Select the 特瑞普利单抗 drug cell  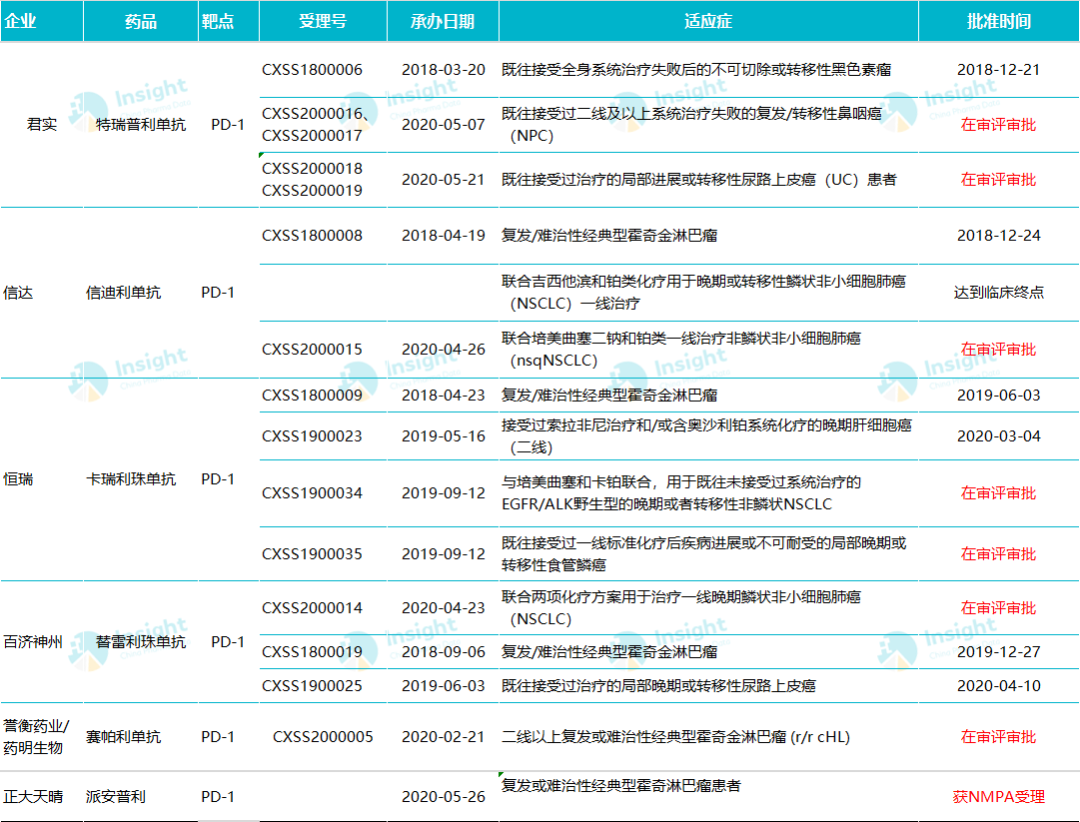[x=141, y=124]
